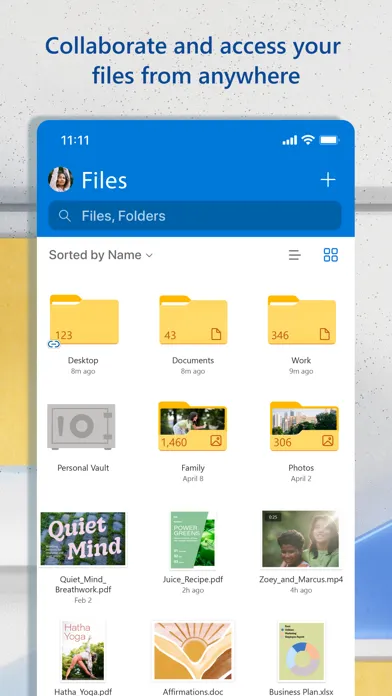Open the Documents folder icon
The height and width of the screenshot is (696, 392).
[x=194, y=319]
